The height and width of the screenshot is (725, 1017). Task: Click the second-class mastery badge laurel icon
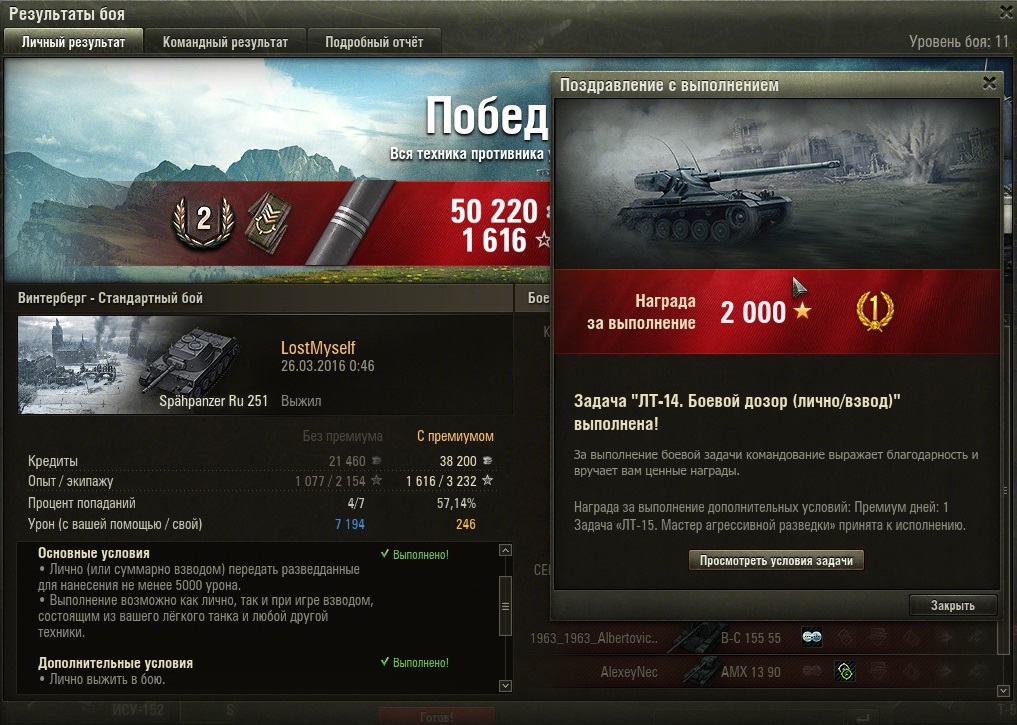click(203, 221)
